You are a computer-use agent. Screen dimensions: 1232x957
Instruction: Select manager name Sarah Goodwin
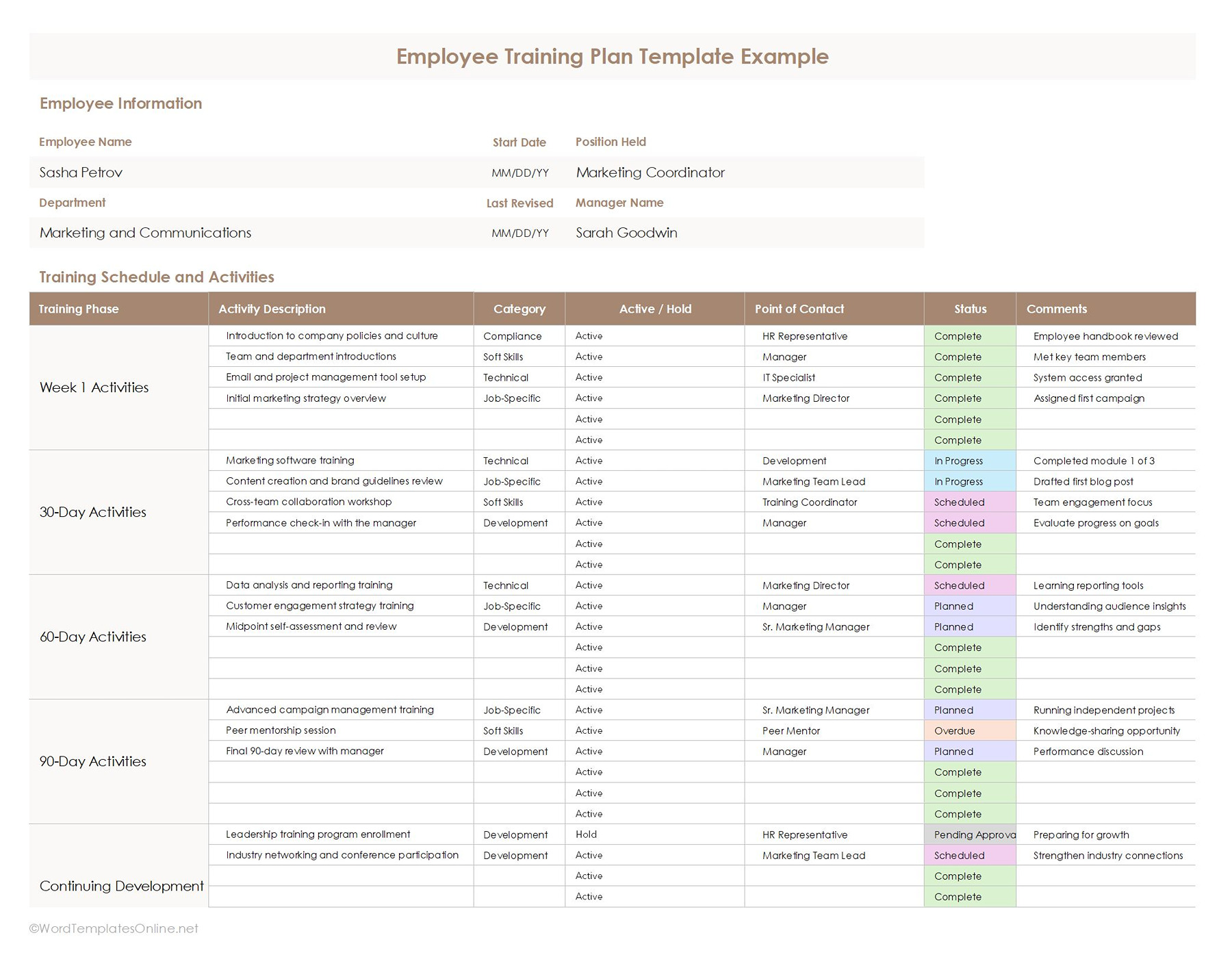click(x=626, y=233)
